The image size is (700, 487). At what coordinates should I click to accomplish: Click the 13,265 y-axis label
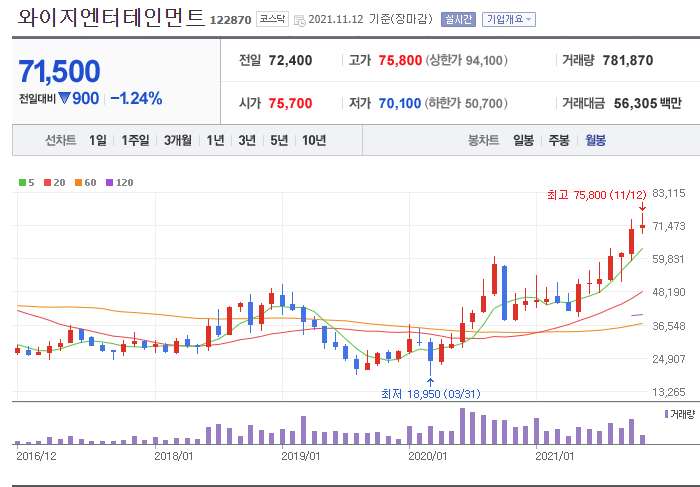pos(668,392)
